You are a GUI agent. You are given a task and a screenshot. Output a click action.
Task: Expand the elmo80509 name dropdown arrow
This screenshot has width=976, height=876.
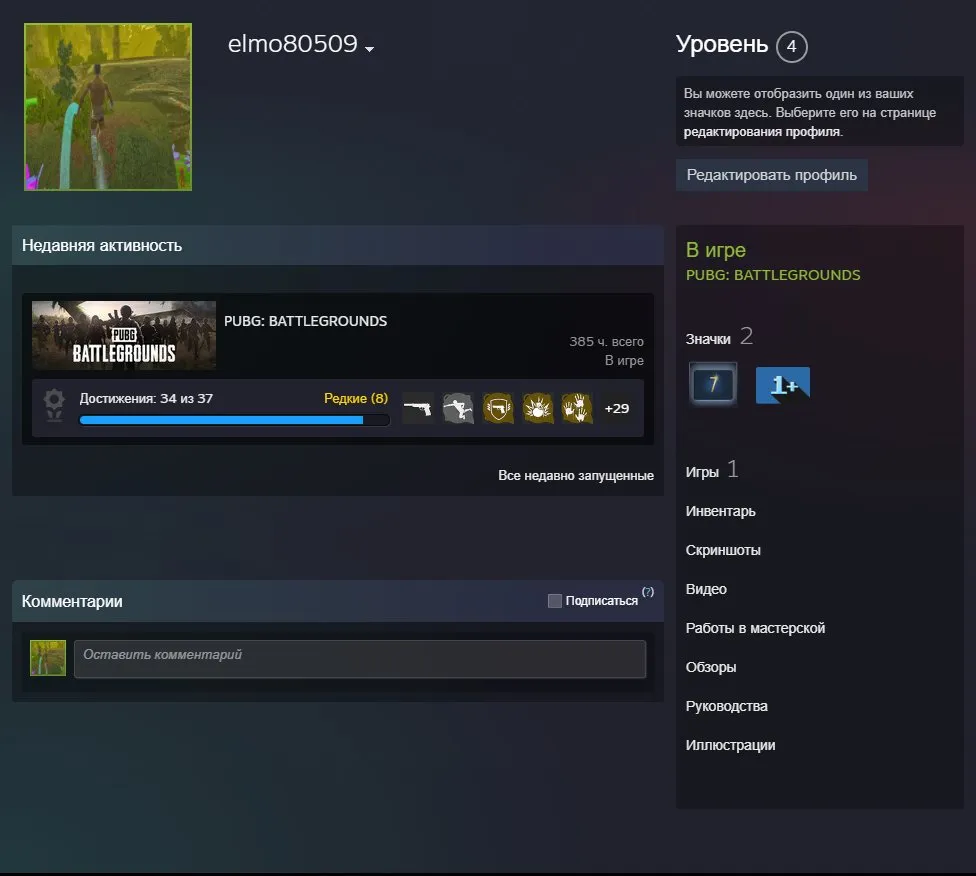coord(369,49)
